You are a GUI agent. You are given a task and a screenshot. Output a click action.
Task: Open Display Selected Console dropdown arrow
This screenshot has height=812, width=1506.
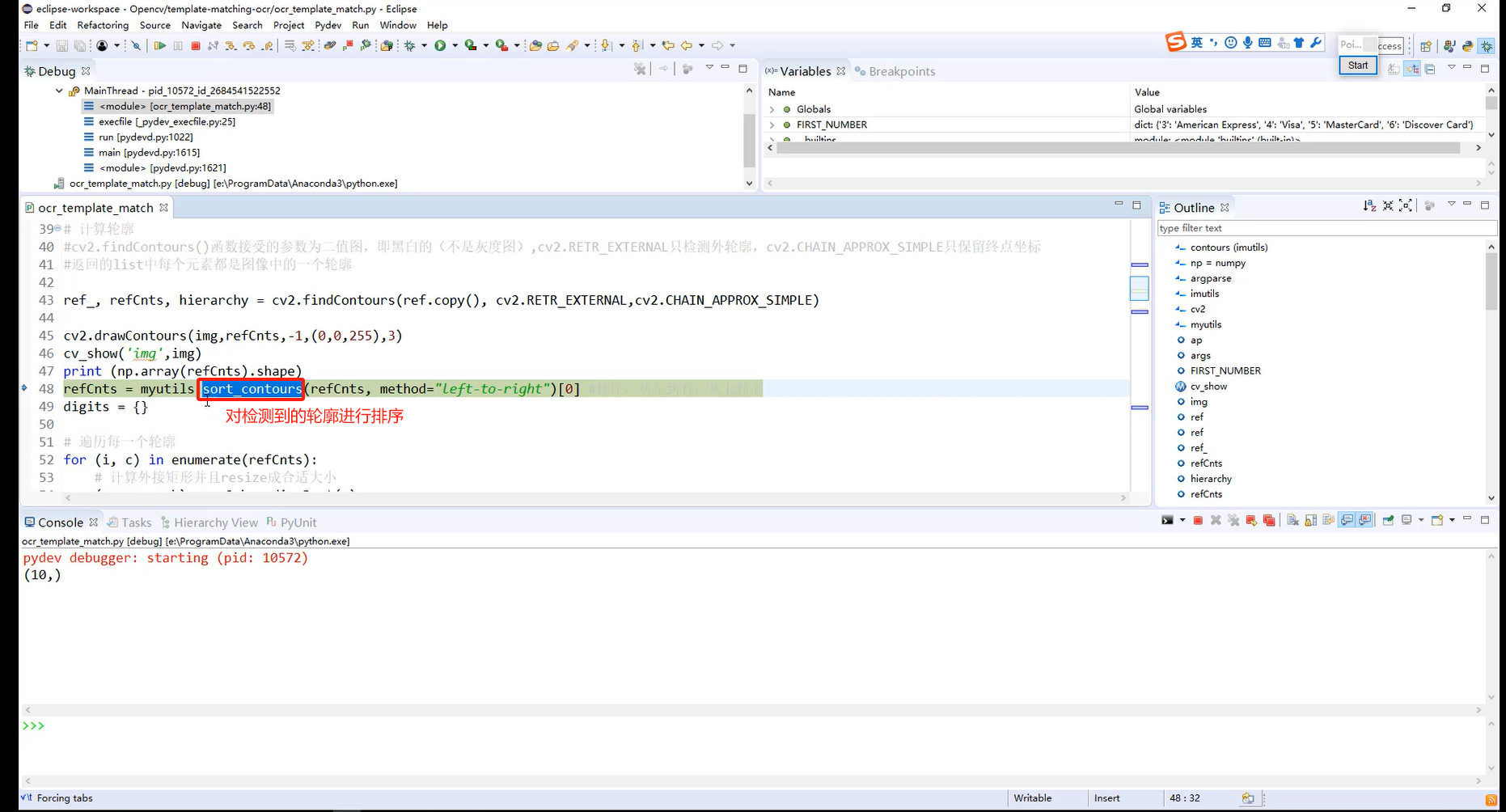[x=1421, y=520]
